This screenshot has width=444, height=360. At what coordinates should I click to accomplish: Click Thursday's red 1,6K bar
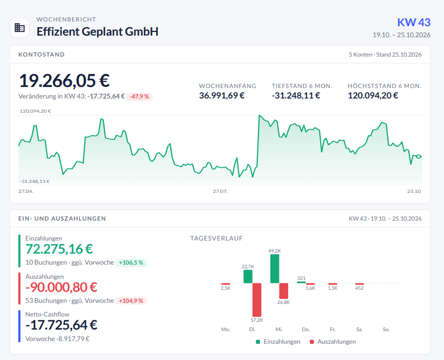[x=310, y=284]
